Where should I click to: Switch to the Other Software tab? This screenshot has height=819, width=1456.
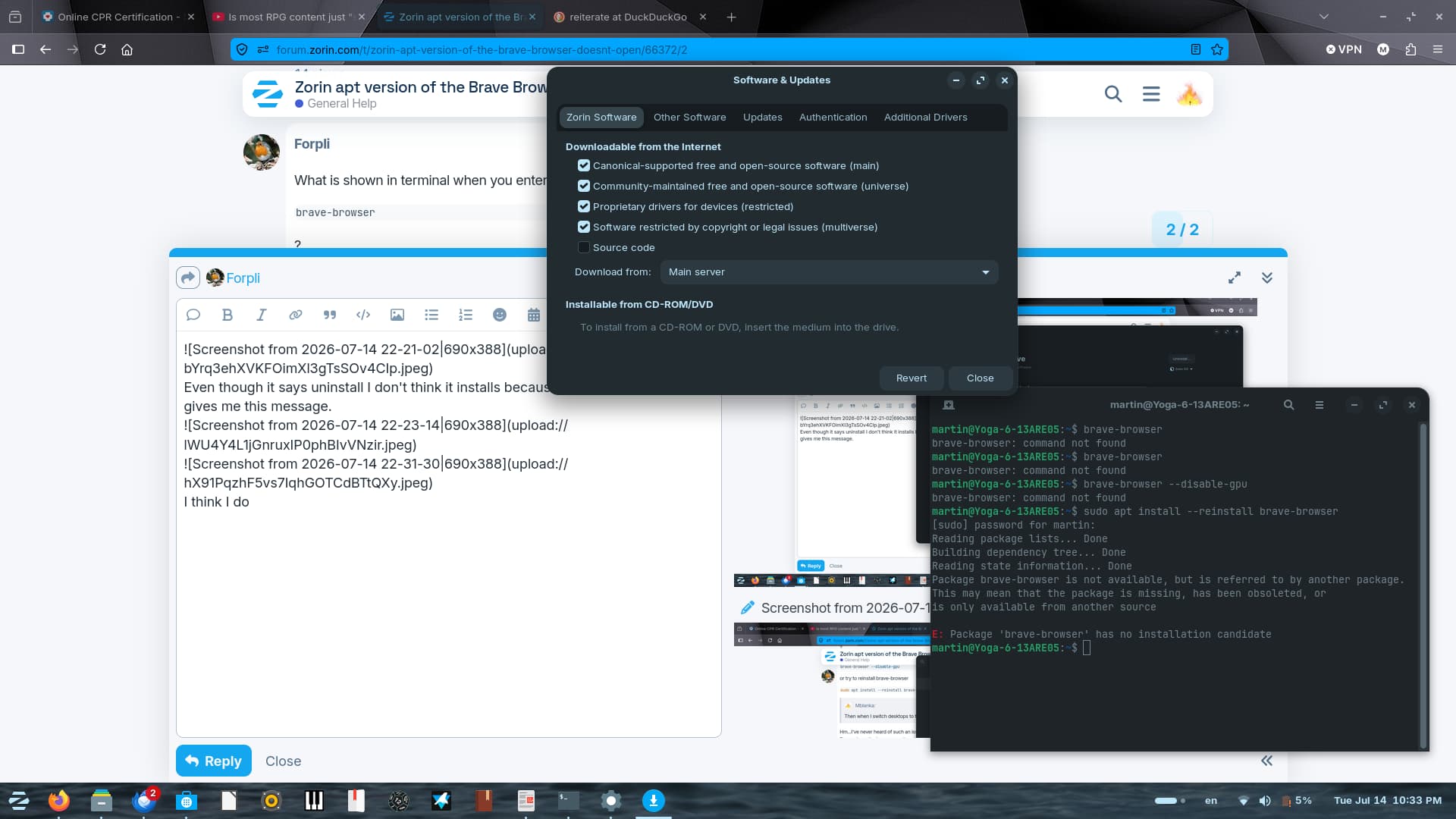coord(689,118)
